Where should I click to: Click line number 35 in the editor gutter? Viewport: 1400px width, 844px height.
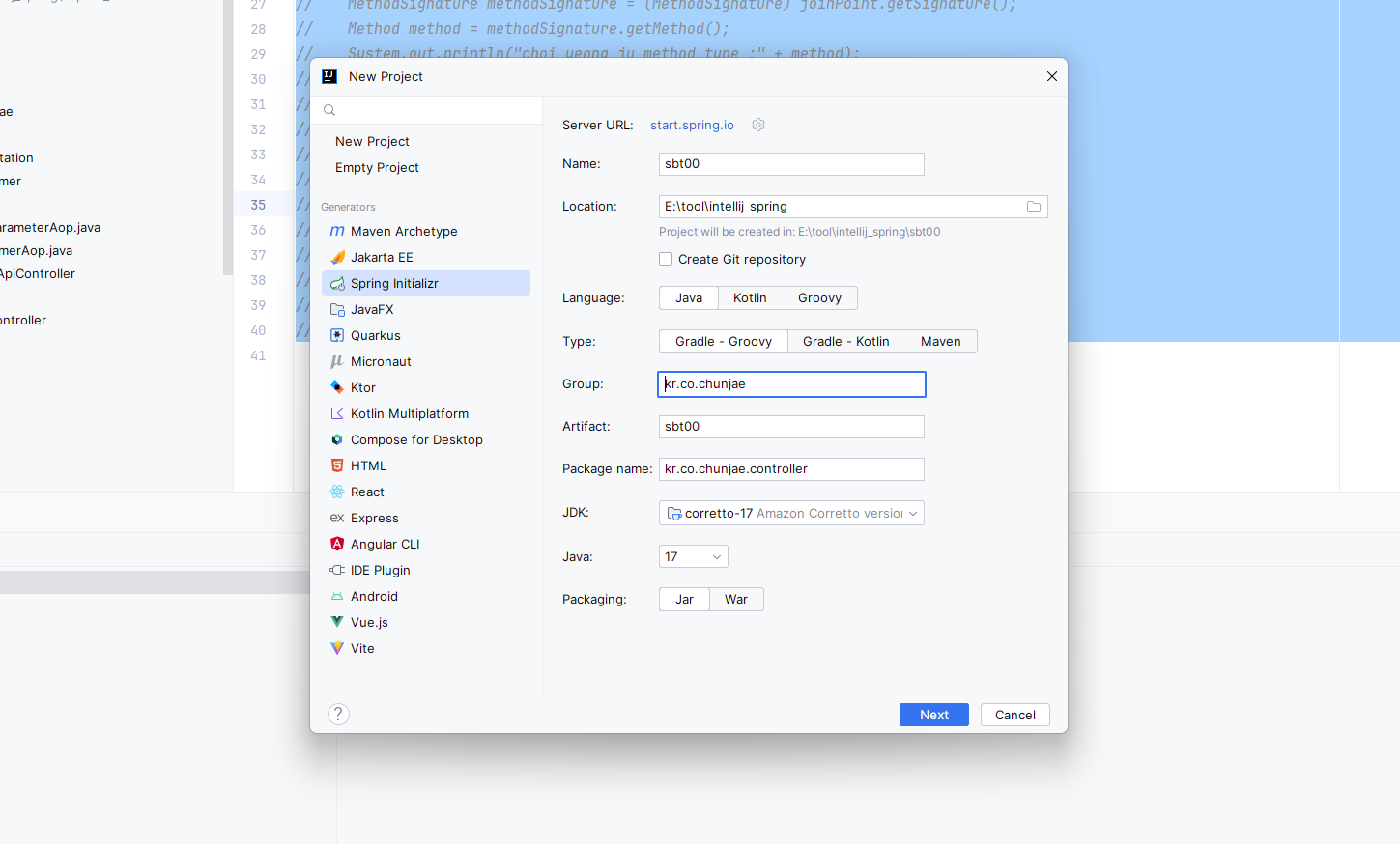point(258,205)
